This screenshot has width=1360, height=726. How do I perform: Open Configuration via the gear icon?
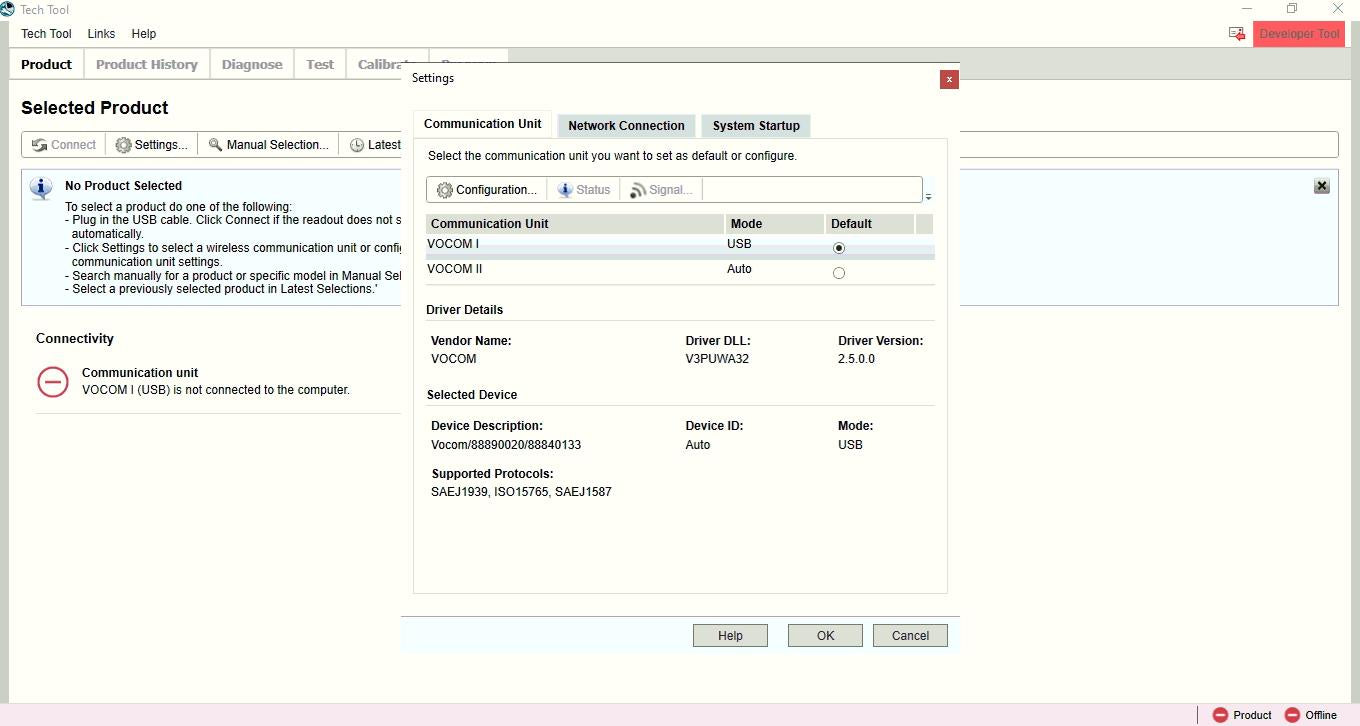(447, 189)
